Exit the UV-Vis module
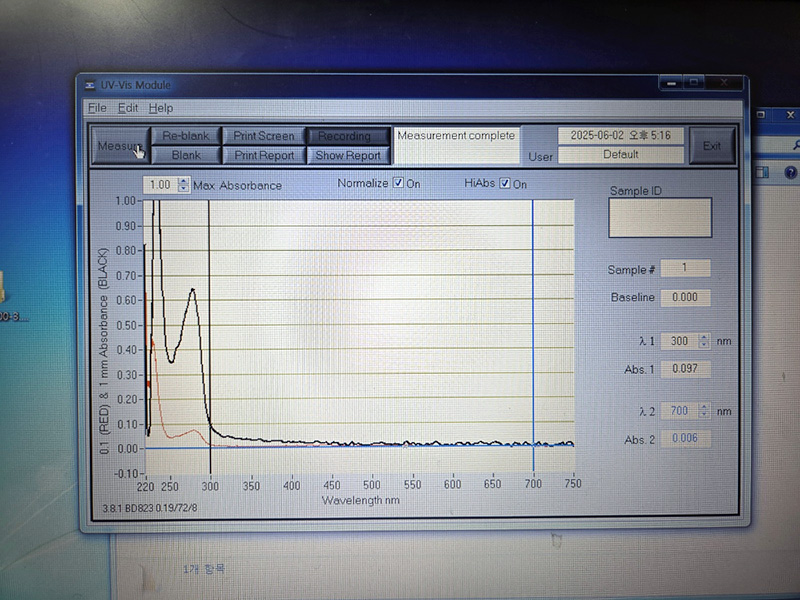 pyautogui.click(x=712, y=146)
